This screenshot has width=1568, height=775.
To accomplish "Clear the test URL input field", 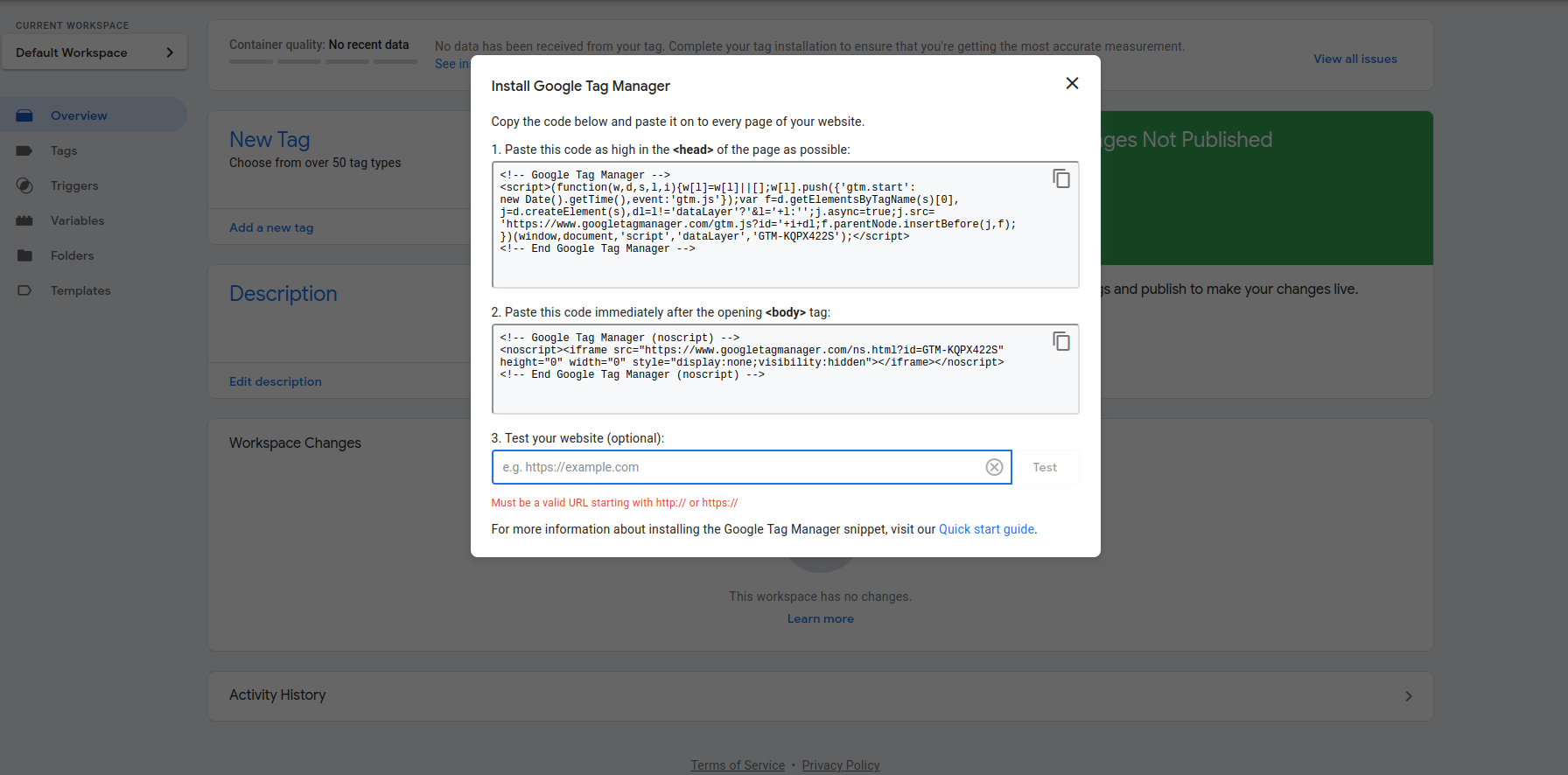I will point(994,467).
